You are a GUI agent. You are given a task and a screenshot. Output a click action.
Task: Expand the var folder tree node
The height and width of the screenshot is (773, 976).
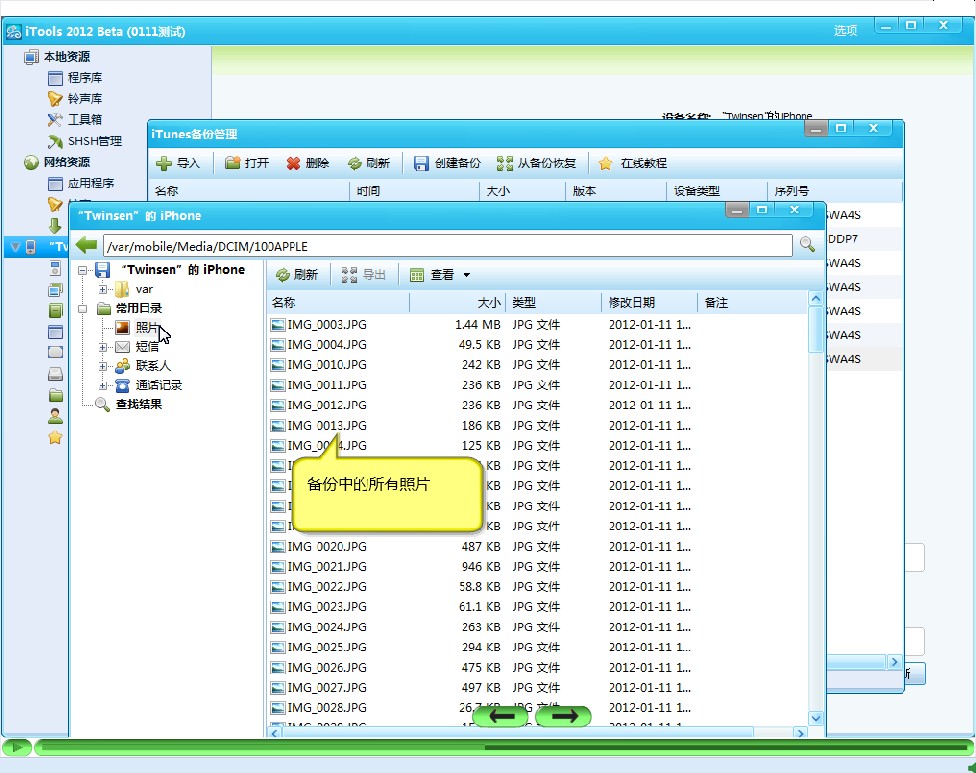coord(103,289)
